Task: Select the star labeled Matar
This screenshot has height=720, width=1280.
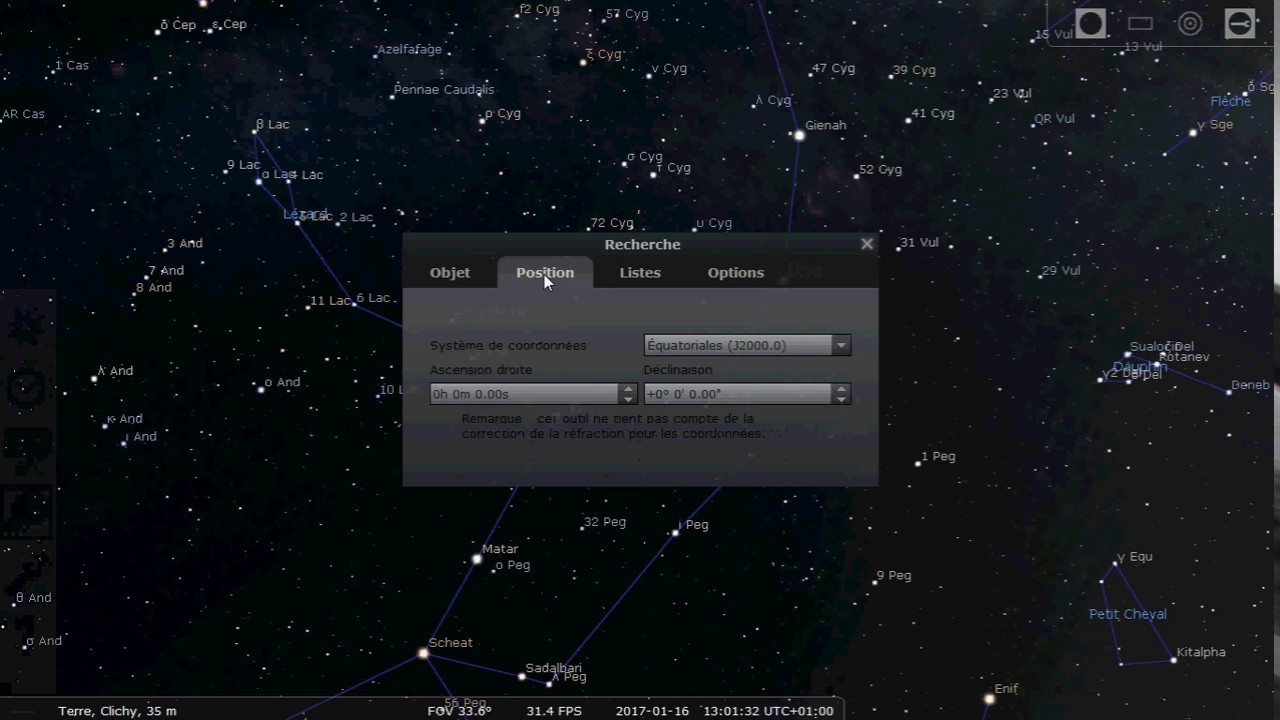Action: (x=477, y=559)
